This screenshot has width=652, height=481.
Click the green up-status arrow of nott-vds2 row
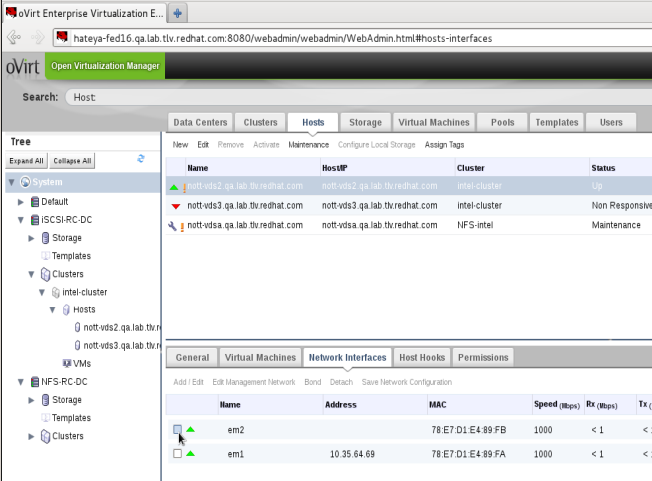click(174, 187)
